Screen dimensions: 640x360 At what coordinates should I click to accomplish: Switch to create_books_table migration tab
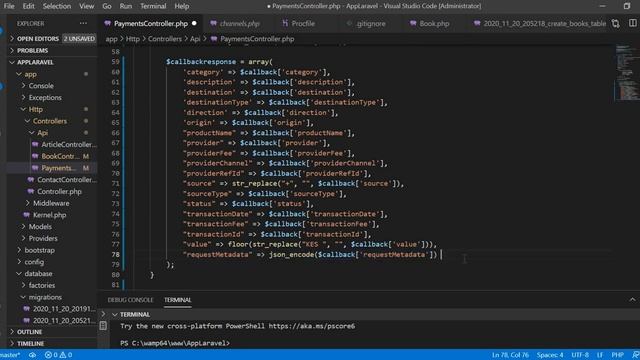point(544,24)
